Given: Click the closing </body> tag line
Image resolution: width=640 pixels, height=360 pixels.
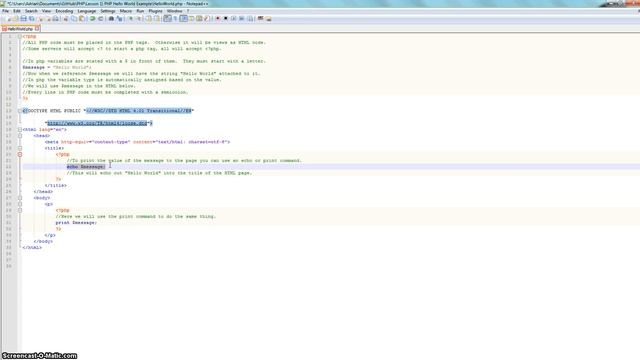Looking at the screenshot, I should pyautogui.click(x=43, y=241).
